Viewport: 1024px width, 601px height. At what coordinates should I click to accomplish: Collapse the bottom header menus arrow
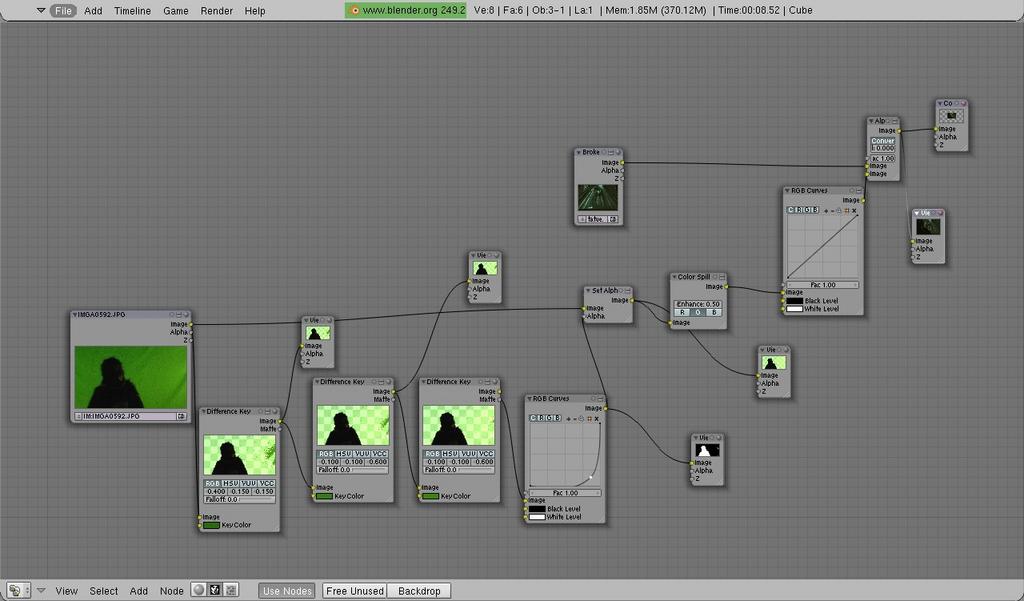click(41, 591)
